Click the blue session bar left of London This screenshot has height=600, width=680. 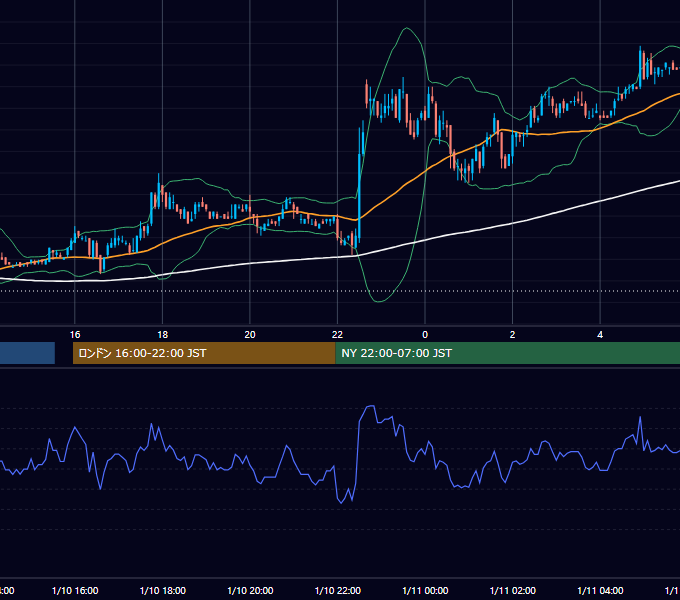pos(27,353)
